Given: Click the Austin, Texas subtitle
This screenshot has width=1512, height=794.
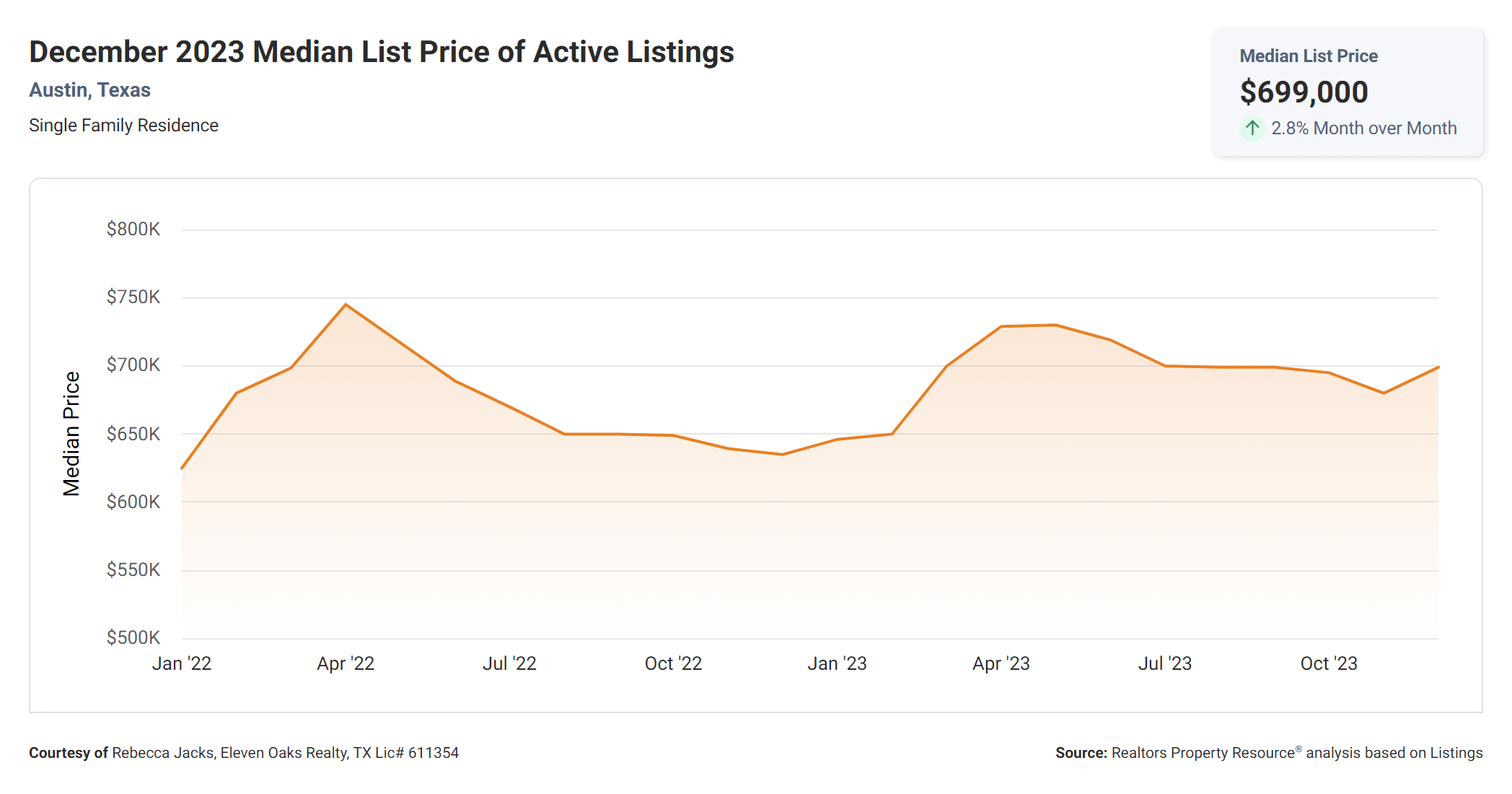Looking at the screenshot, I should [89, 90].
